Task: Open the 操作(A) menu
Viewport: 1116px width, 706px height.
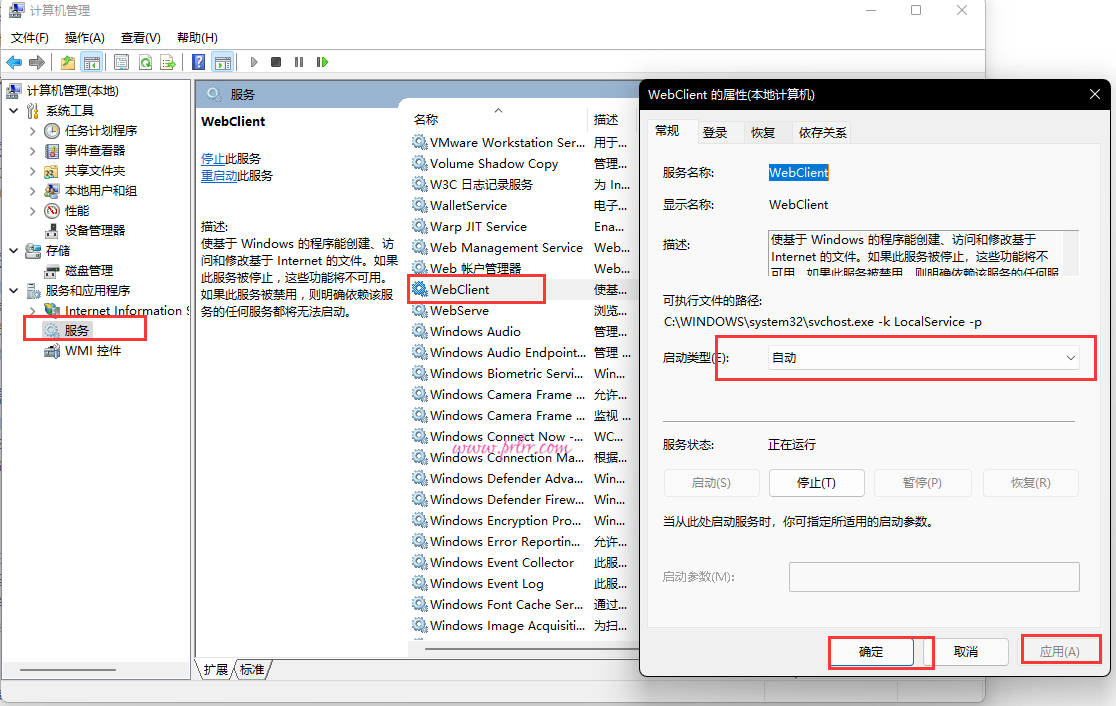Action: (x=85, y=37)
